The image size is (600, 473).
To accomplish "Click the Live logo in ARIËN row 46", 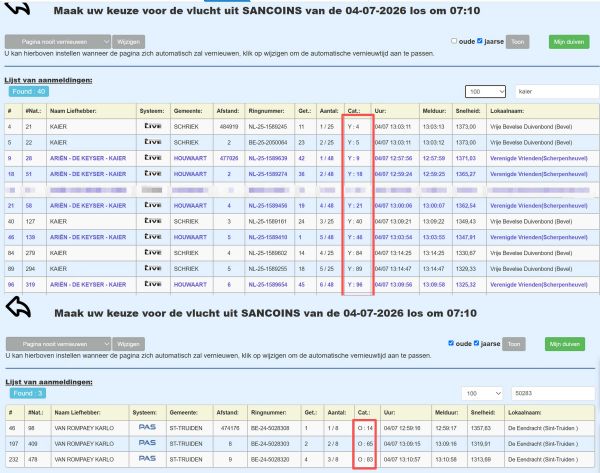I will pyautogui.click(x=153, y=236).
